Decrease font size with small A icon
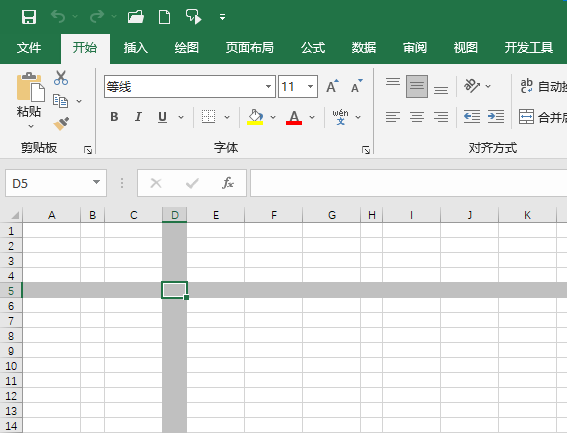This screenshot has height=433, width=567. [x=357, y=86]
